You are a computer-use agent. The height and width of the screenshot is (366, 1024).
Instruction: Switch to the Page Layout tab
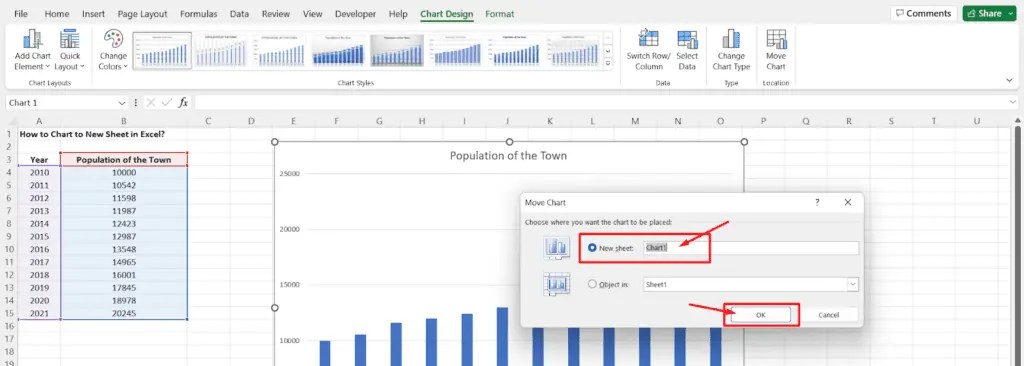[x=142, y=14]
